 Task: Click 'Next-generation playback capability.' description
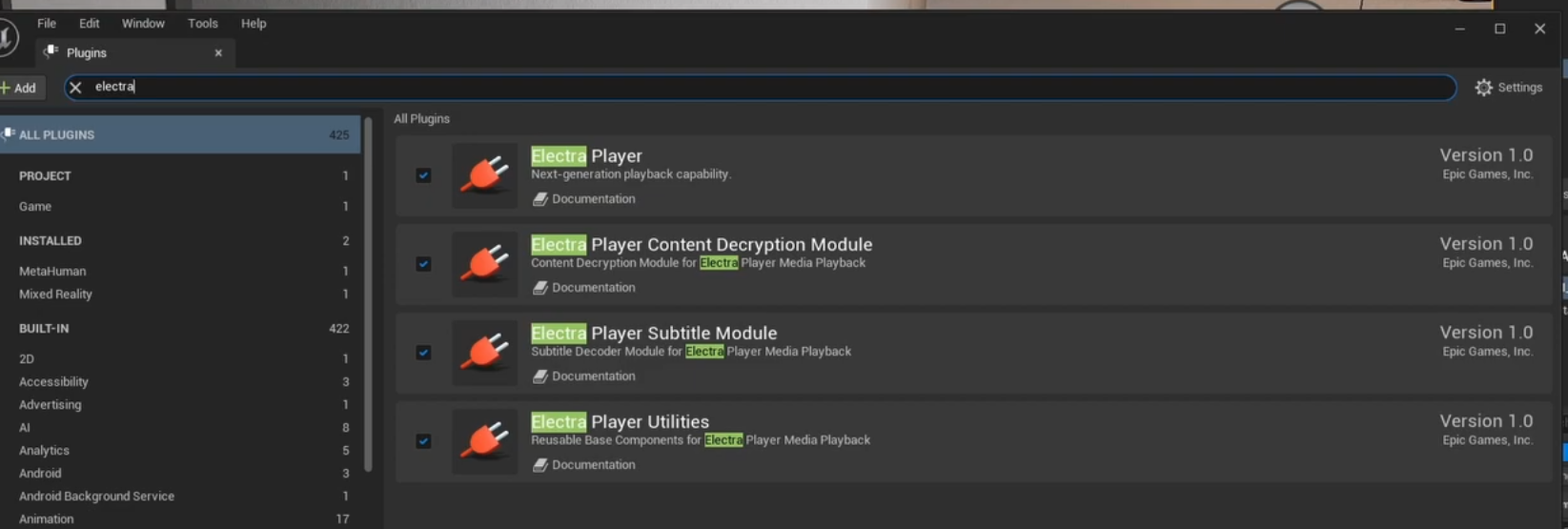pos(631,174)
